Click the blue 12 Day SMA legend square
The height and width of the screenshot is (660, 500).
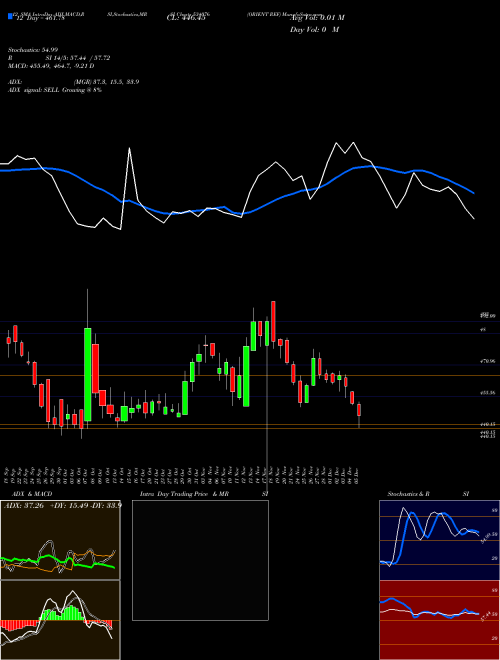(10, 16)
